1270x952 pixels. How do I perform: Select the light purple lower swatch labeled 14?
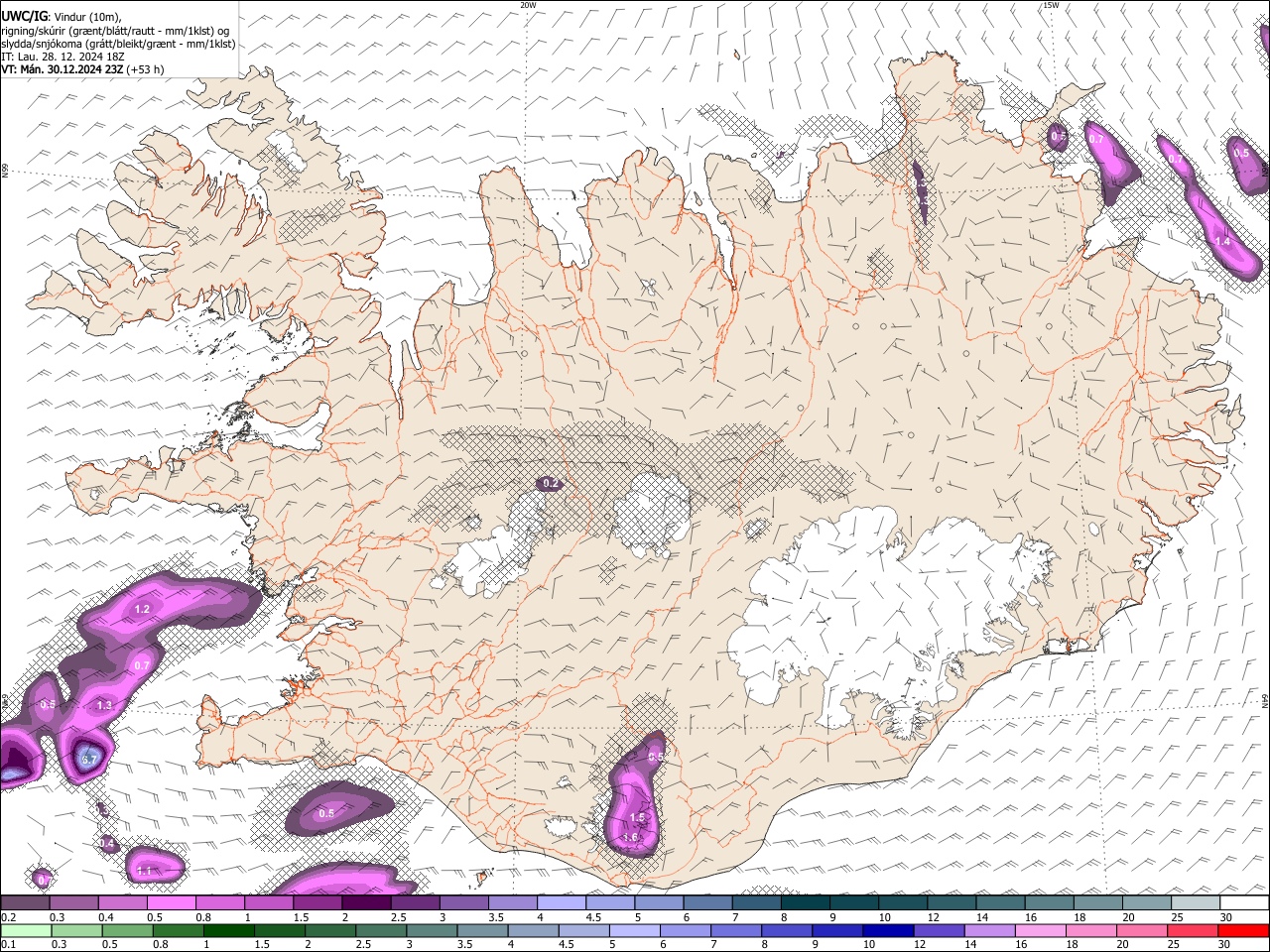[x=989, y=930]
